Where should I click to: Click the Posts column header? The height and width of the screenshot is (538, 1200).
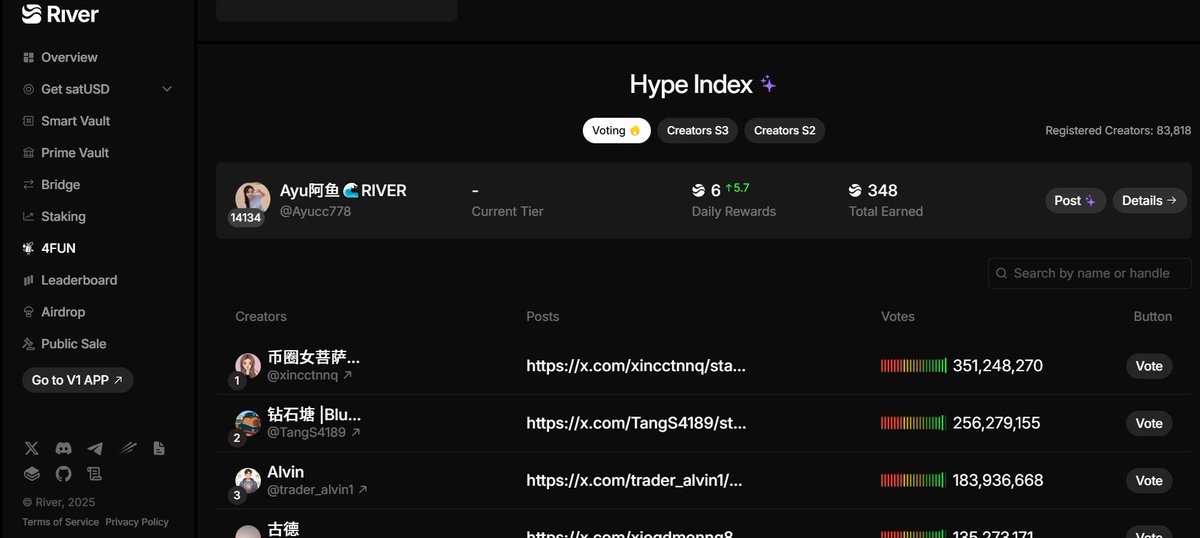point(543,317)
